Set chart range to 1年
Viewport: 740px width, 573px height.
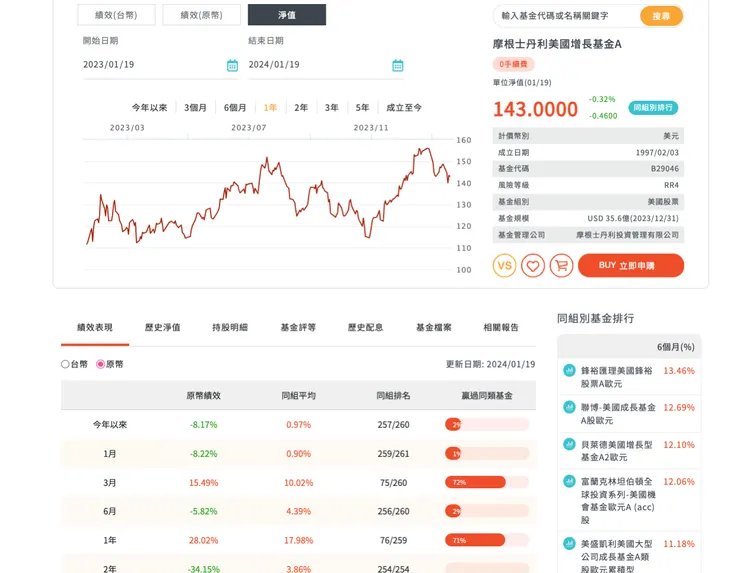[x=270, y=108]
